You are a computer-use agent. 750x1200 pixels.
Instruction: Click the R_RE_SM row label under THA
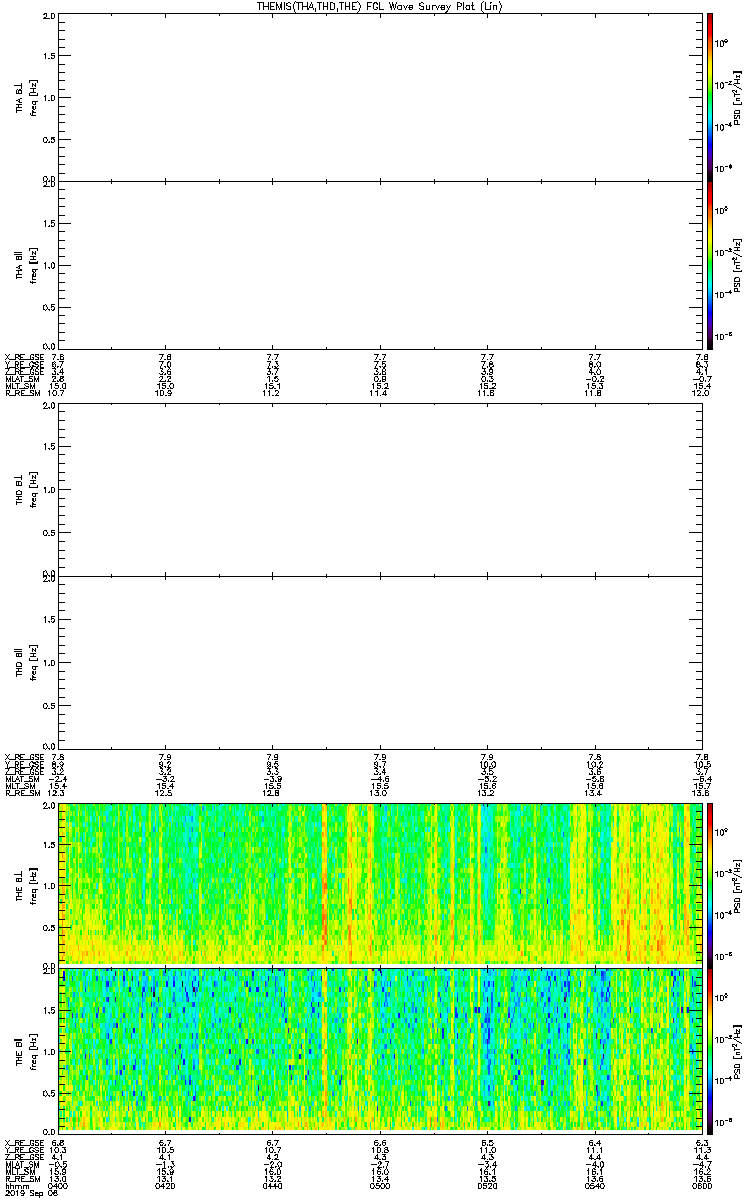click(x=23, y=393)
